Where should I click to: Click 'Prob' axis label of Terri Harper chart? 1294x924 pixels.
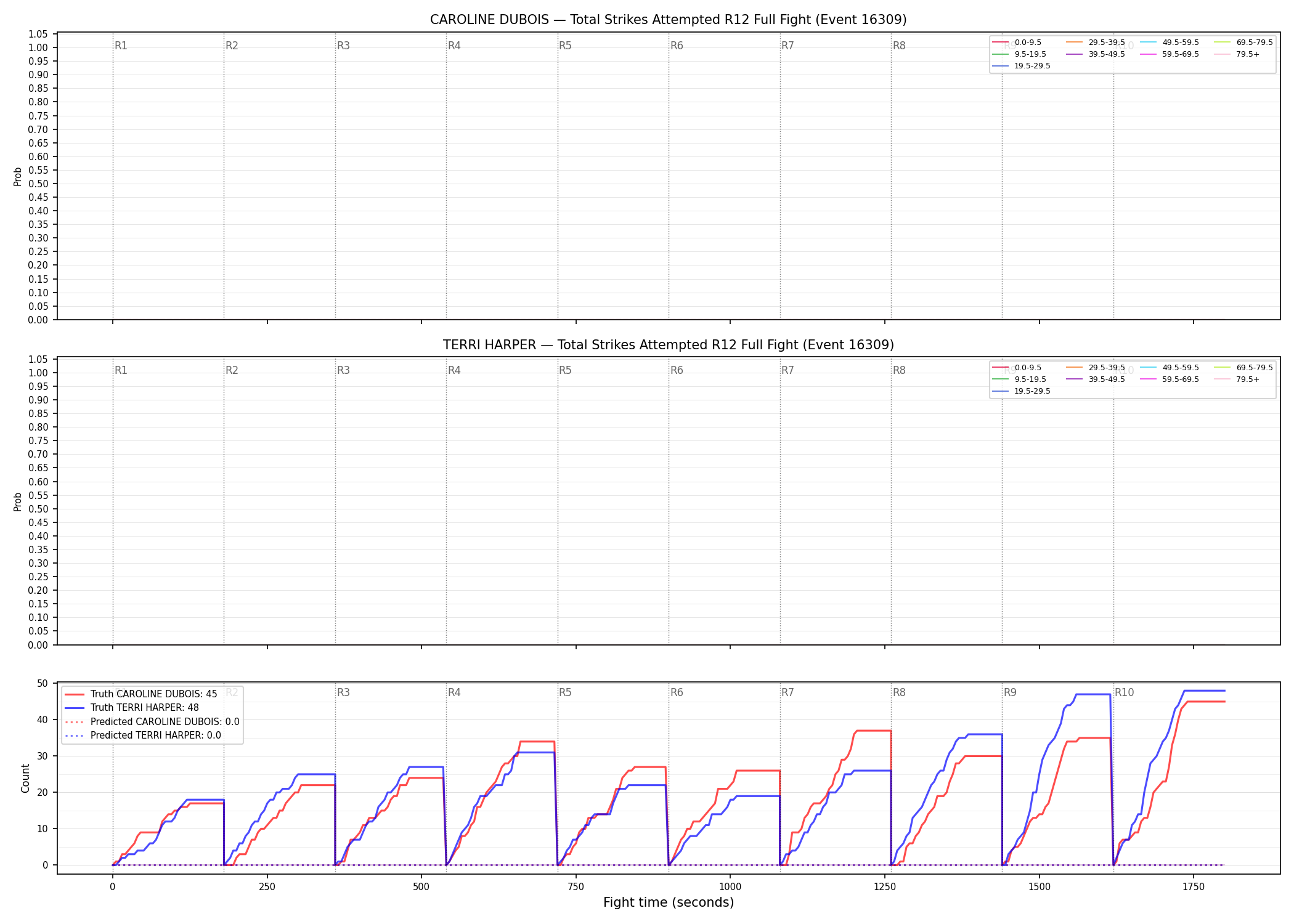point(18,502)
